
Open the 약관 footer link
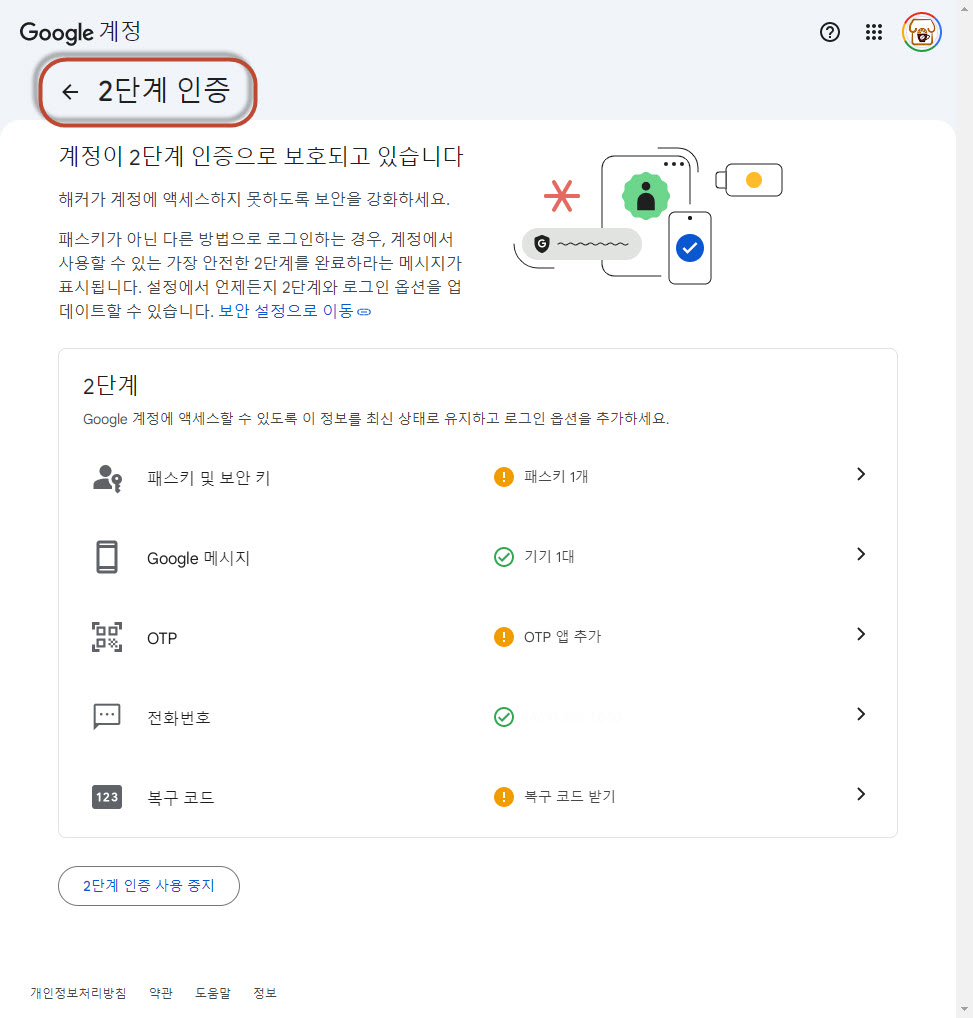tap(160, 993)
